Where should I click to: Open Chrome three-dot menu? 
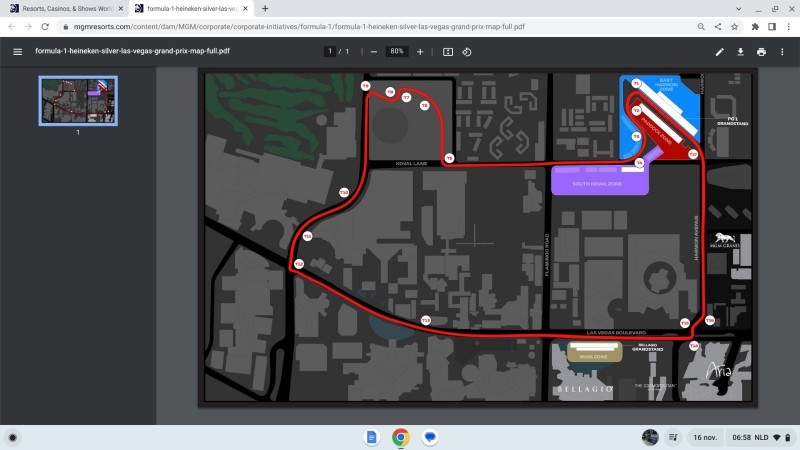click(789, 26)
